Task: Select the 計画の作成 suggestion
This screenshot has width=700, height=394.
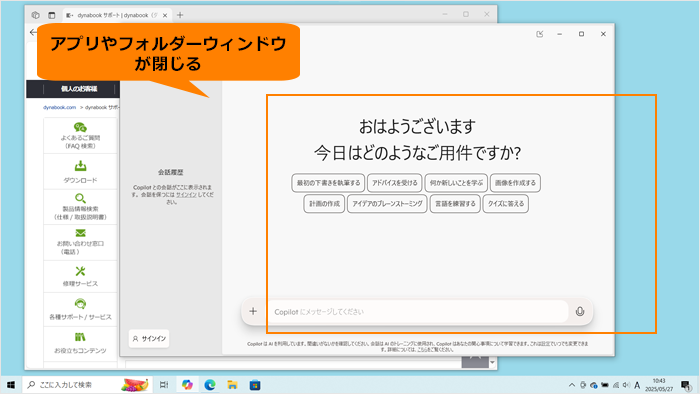Action: 324,204
